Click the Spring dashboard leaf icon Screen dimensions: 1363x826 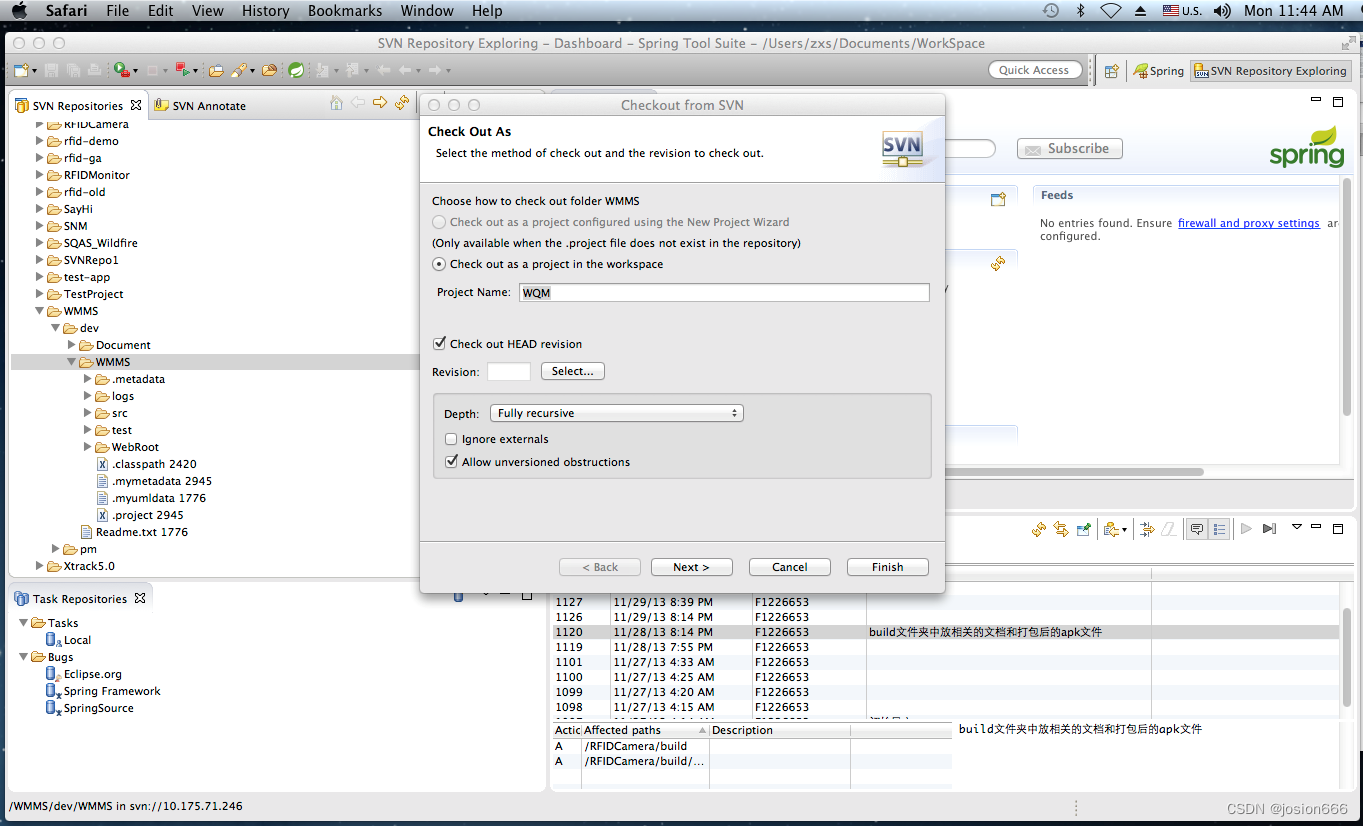click(296, 70)
